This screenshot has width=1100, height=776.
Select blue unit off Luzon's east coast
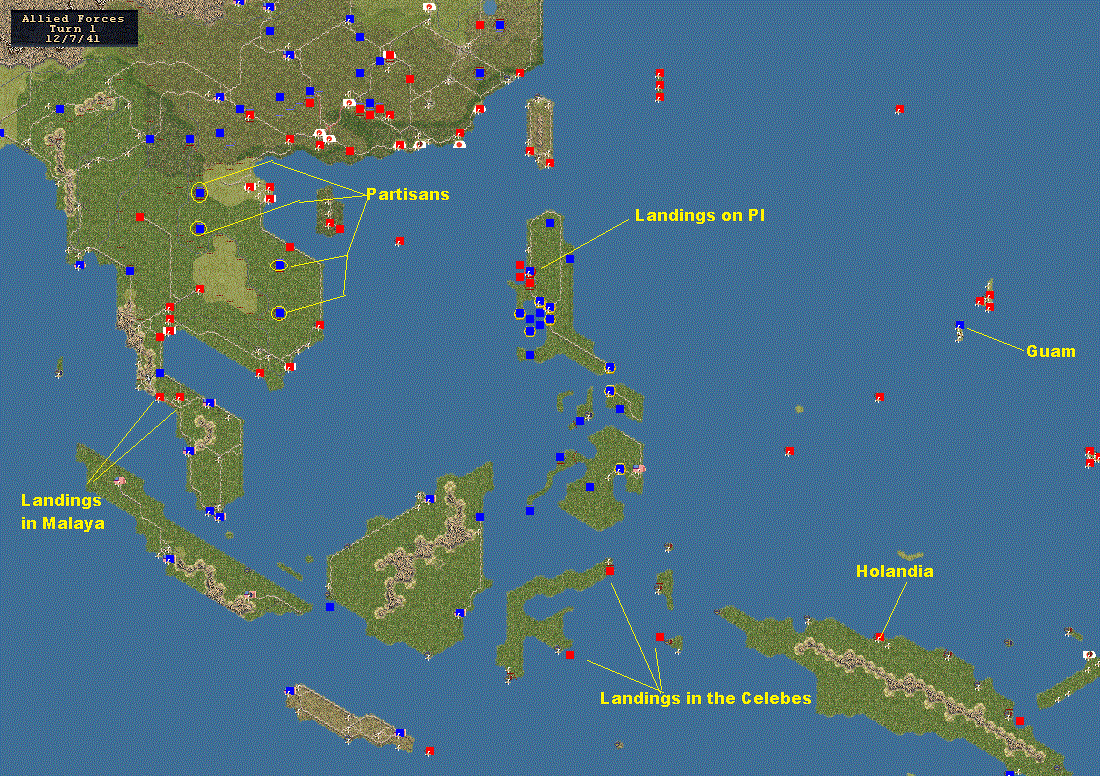click(x=570, y=259)
